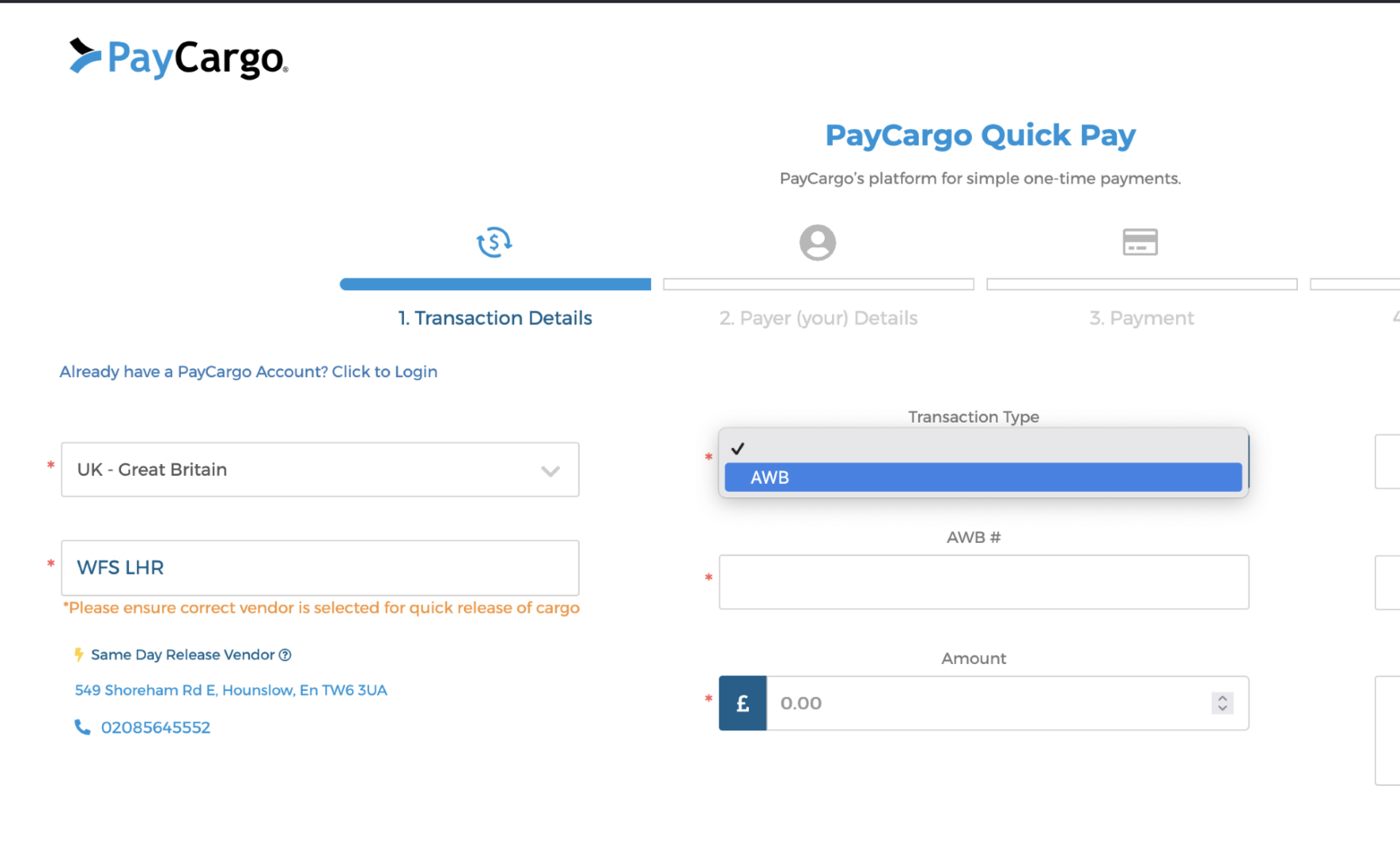This screenshot has width=1400, height=861.
Task: Click the Payment credit card step icon
Action: tap(1140, 242)
